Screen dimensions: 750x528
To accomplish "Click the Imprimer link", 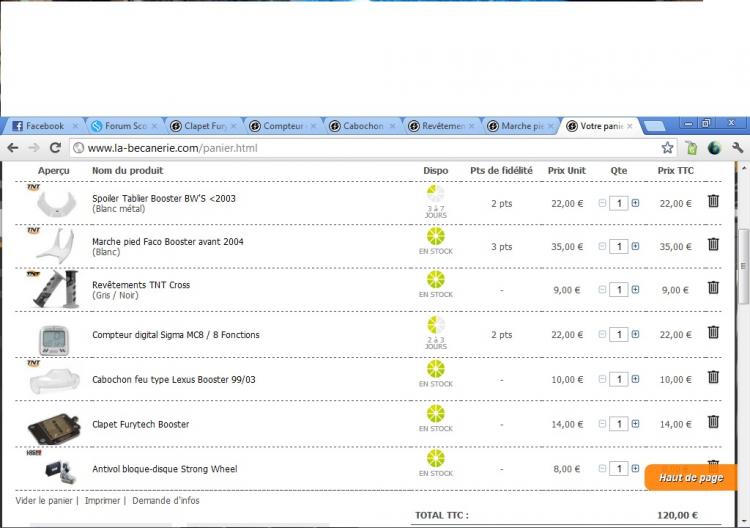I will pyautogui.click(x=102, y=500).
